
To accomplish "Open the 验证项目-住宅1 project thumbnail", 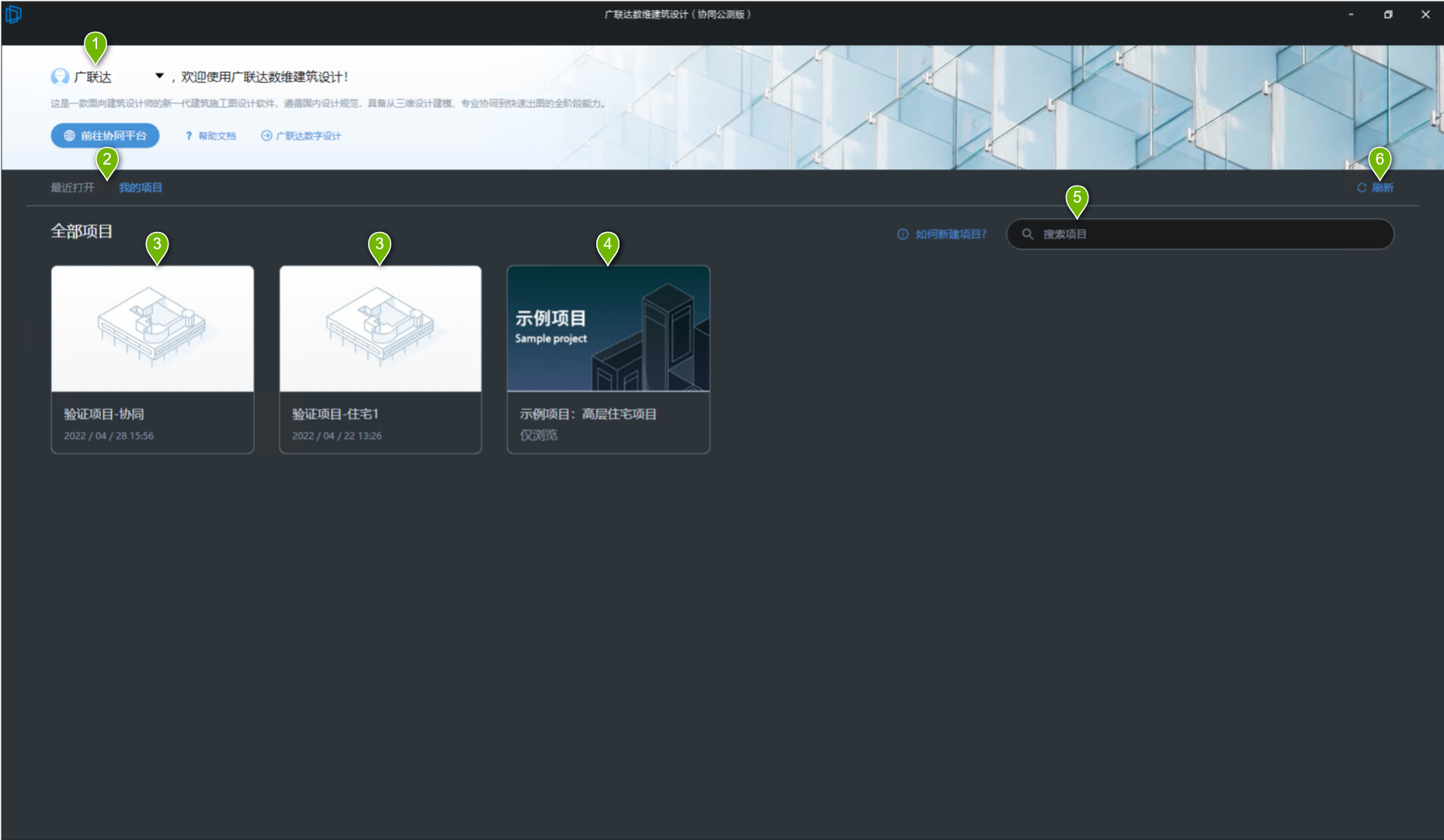I will click(x=380, y=328).
